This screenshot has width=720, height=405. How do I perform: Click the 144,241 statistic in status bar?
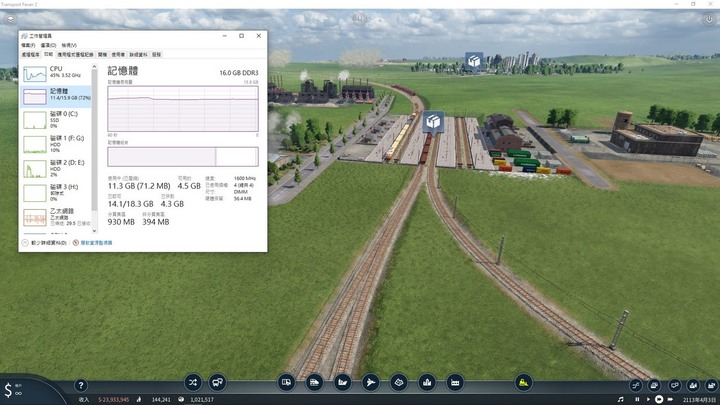[x=161, y=400]
